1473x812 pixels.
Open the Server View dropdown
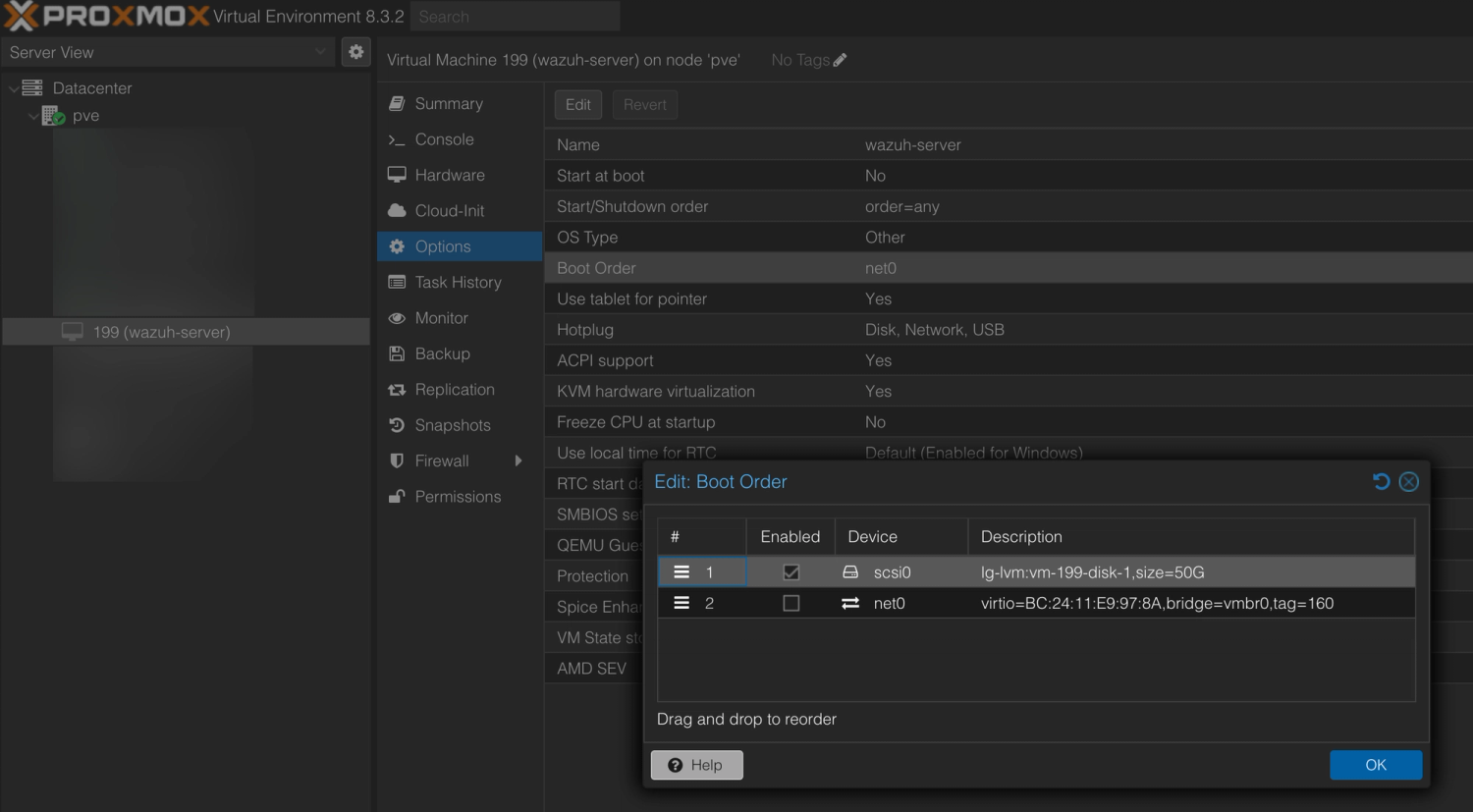167,52
